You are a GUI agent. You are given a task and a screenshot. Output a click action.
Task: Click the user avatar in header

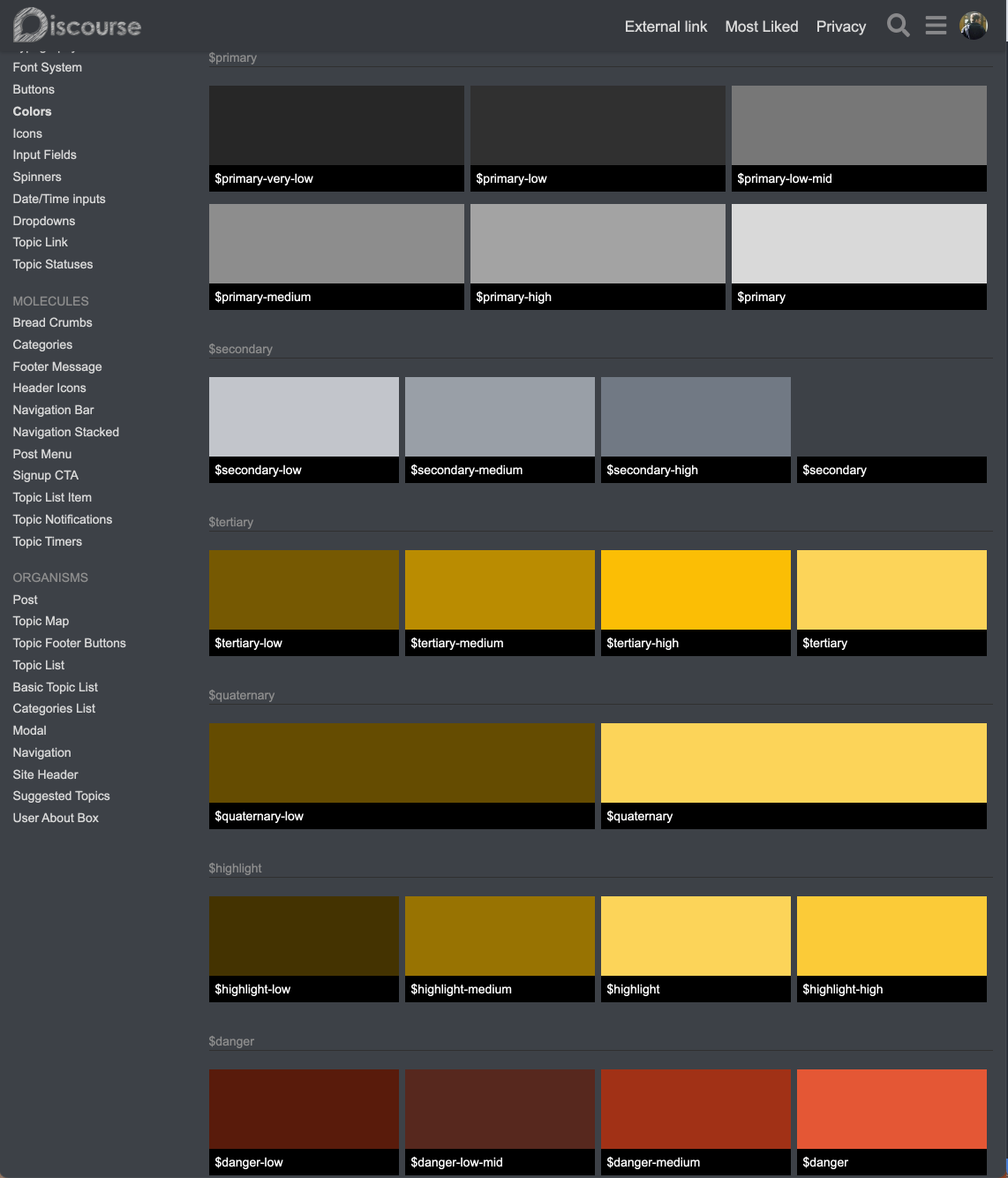click(974, 26)
